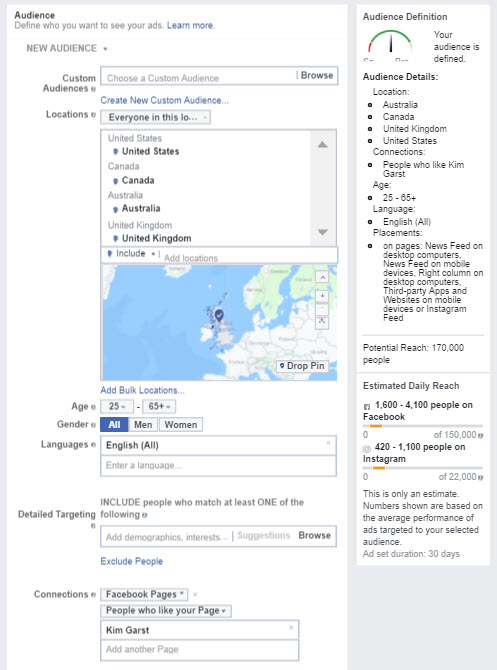Select Women gender option
The height and width of the screenshot is (670, 497).
click(181, 425)
